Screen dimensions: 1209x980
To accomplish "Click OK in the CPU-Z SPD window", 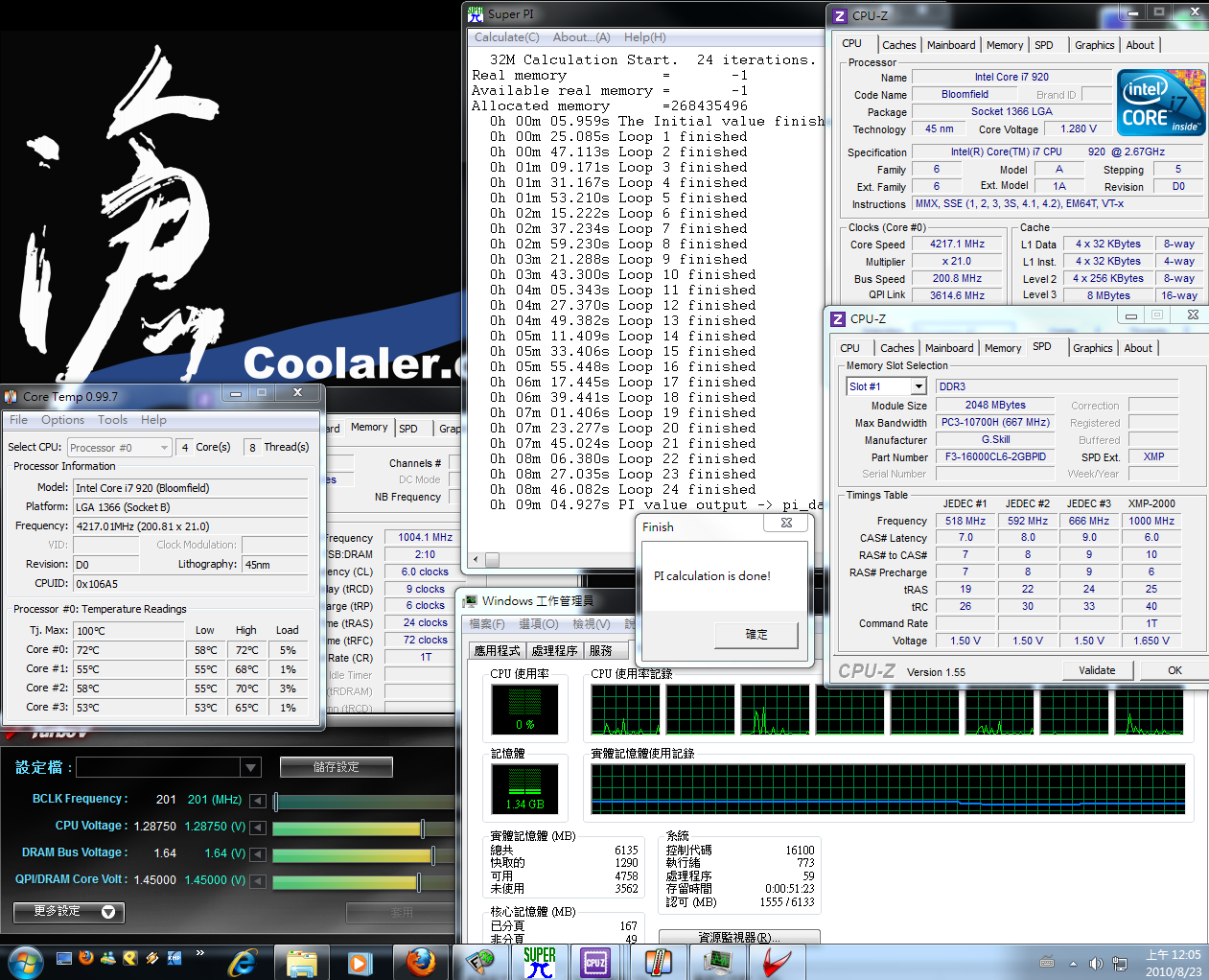I will click(1174, 670).
